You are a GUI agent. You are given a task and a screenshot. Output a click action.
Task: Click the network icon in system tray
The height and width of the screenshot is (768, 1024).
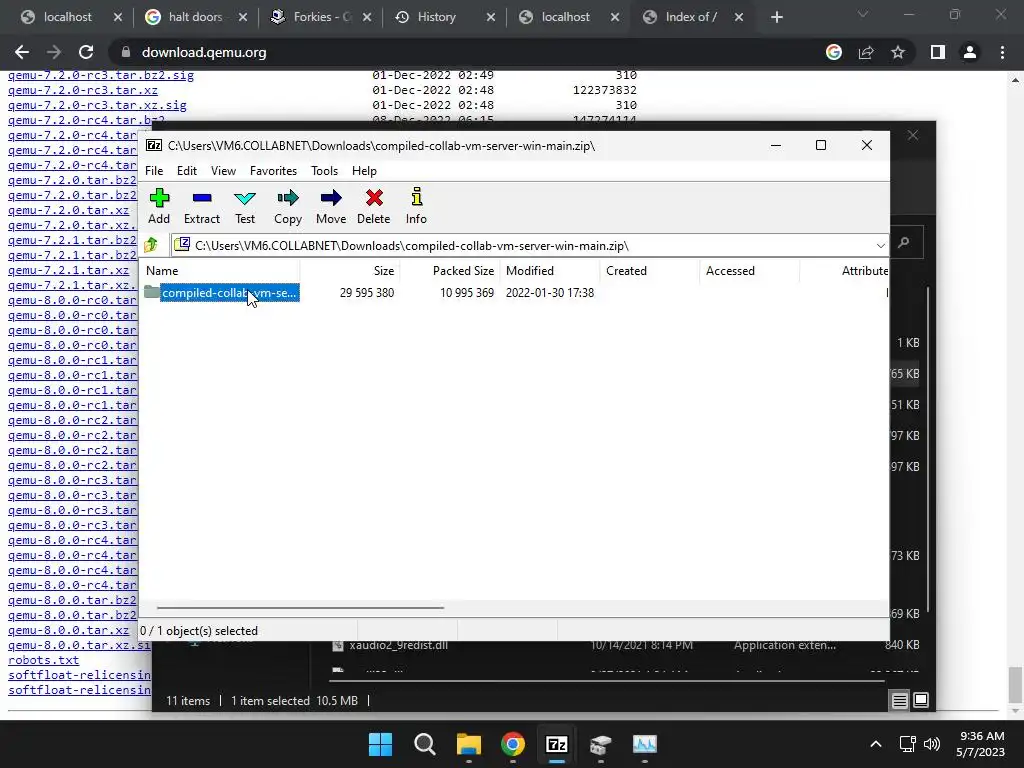point(907,744)
